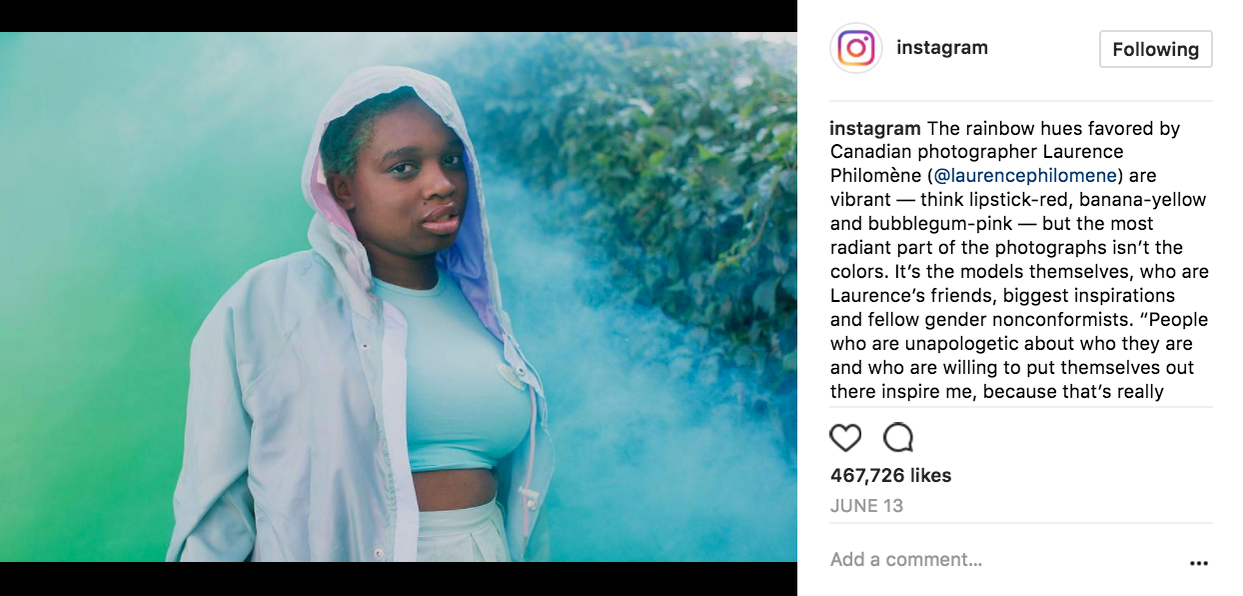Click caption line mentioning gender nonconformists

[1019, 319]
